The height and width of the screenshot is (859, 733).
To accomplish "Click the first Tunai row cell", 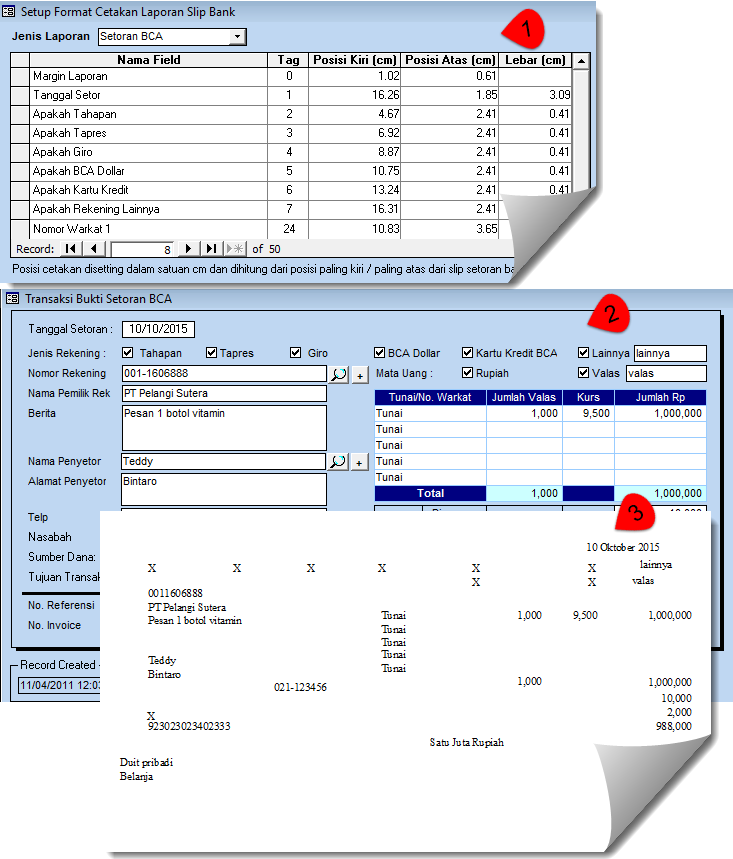I will [430, 414].
